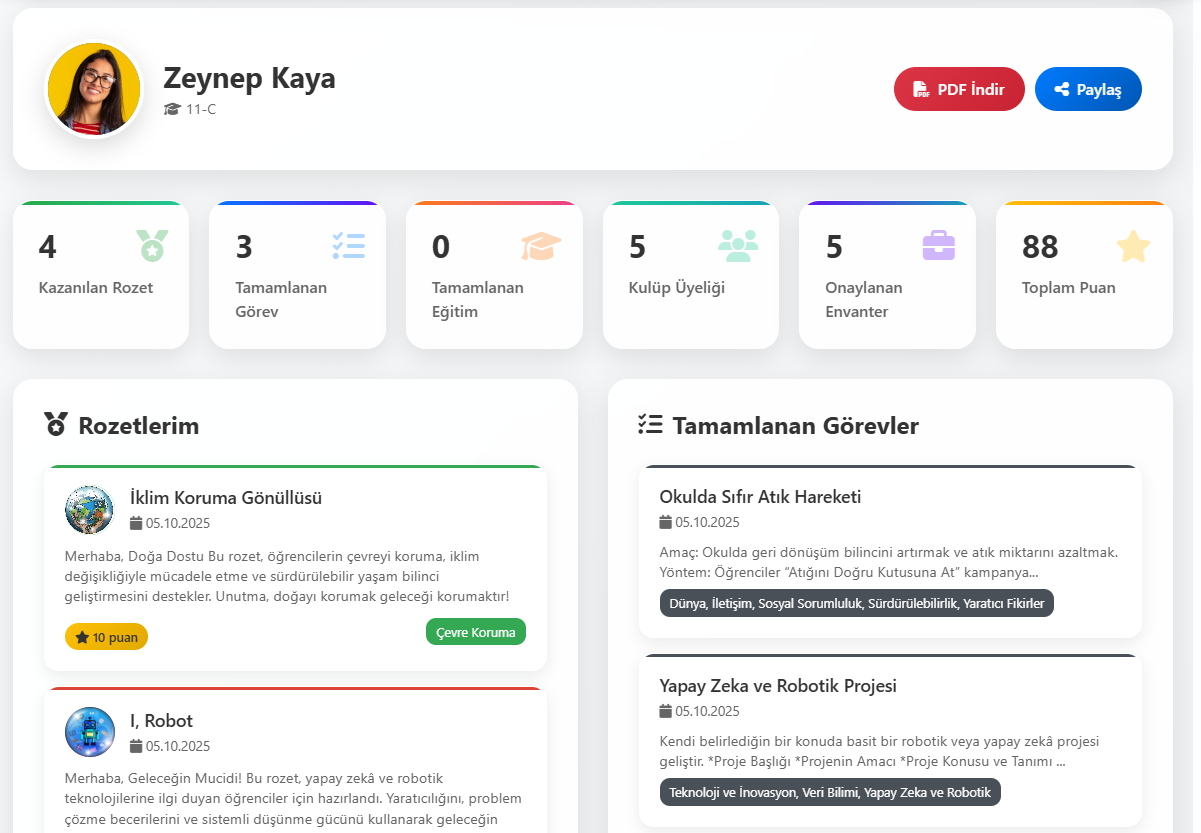Click the PDF İndir button
Screen dimensions: 1201x833
958,88
